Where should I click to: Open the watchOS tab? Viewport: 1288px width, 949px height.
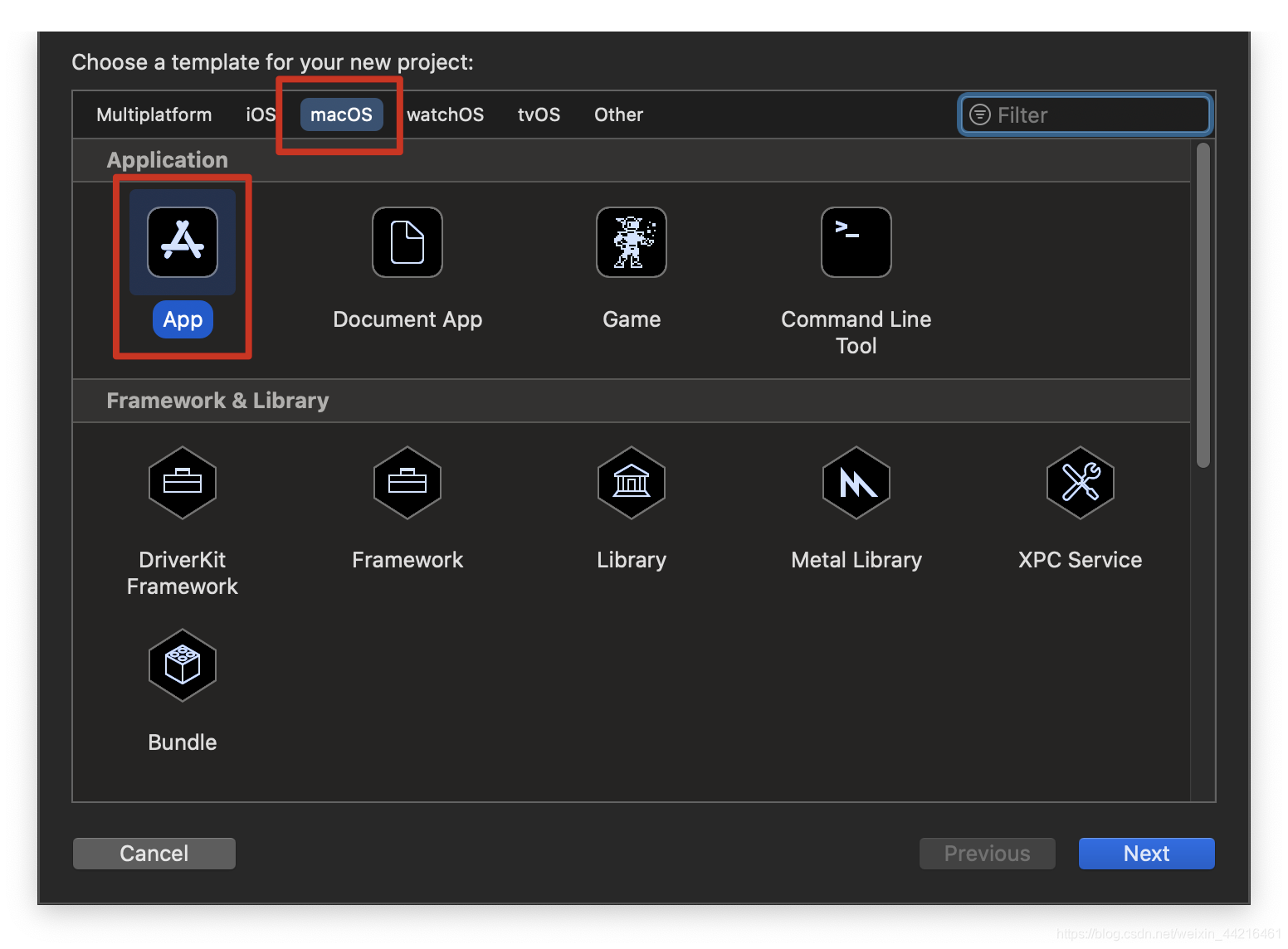tap(446, 114)
